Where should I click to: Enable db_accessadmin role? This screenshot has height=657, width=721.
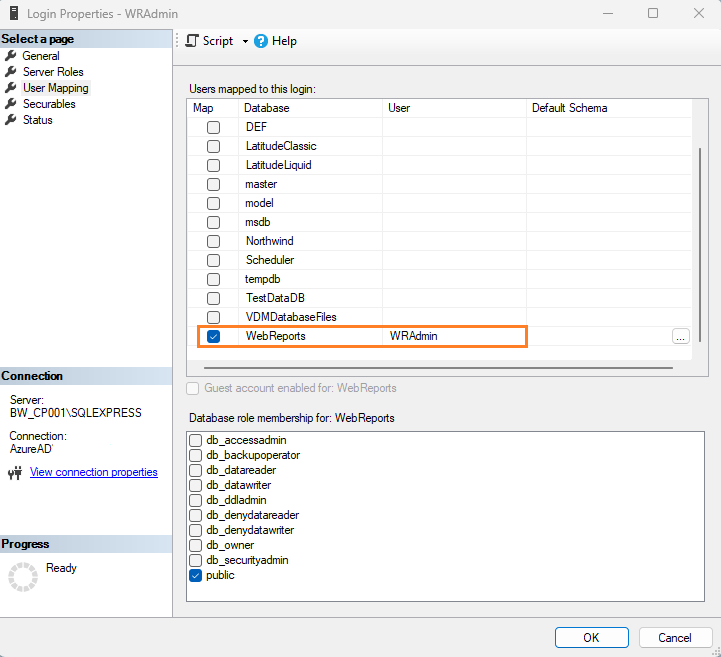(x=195, y=440)
